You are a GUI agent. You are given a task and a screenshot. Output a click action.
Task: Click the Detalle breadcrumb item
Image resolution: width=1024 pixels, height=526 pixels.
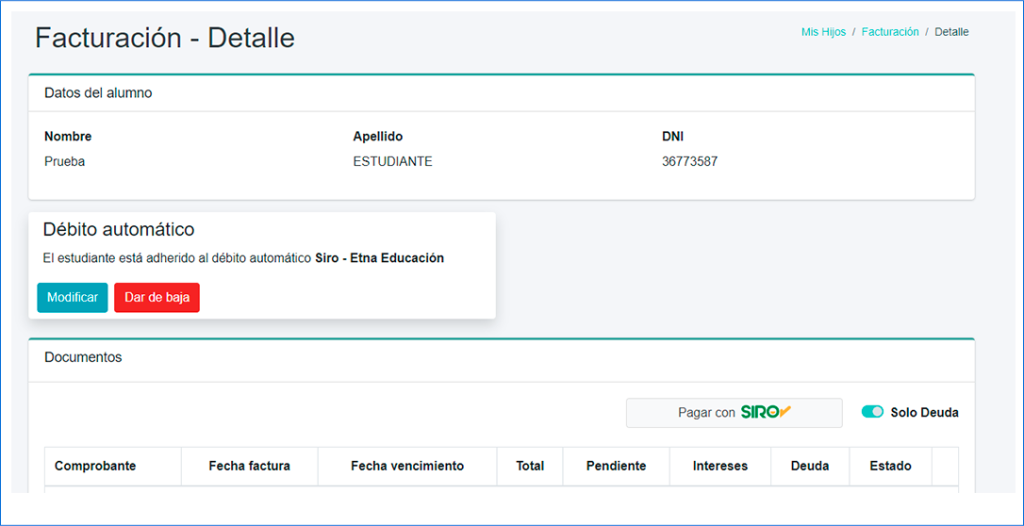click(951, 32)
